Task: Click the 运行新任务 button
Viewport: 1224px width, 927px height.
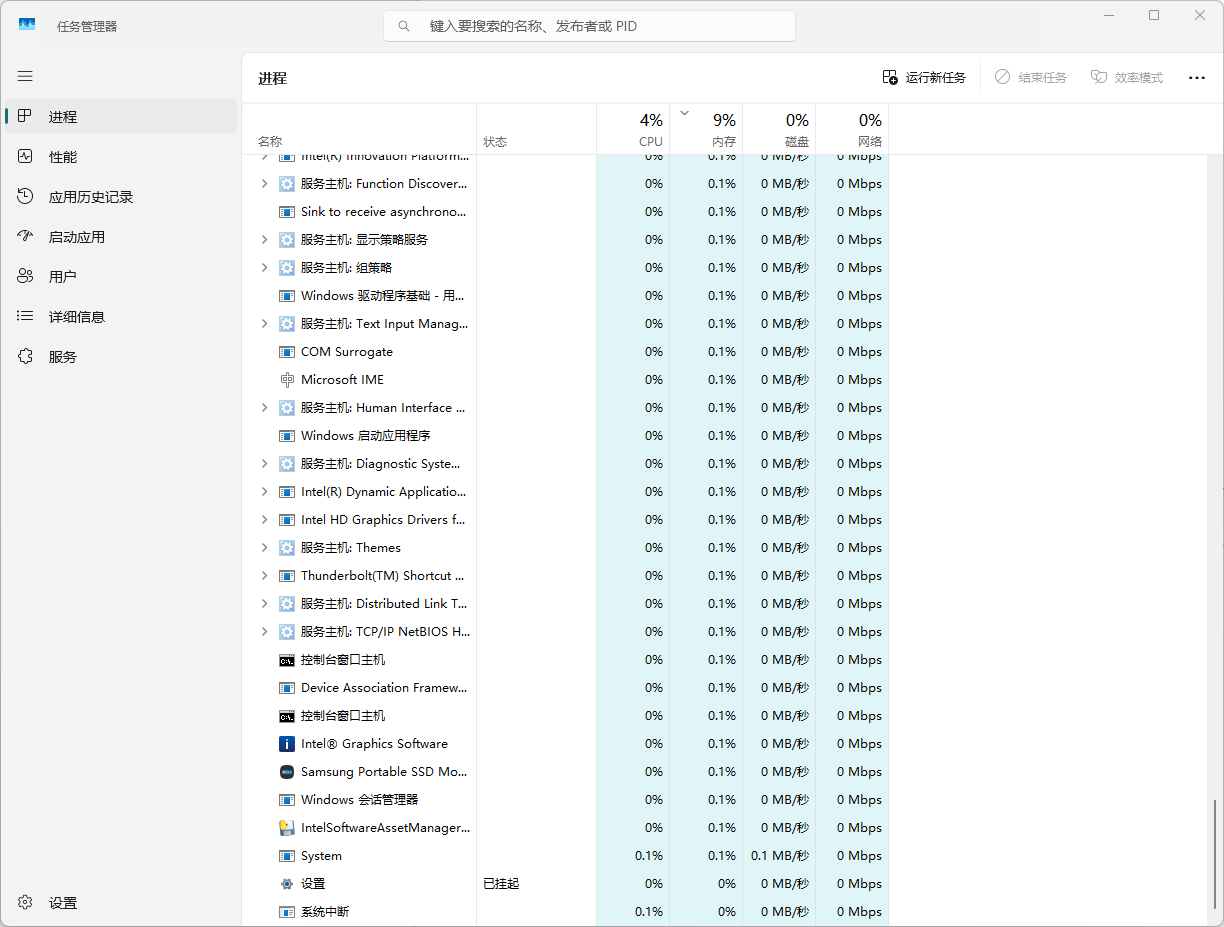Action: [924, 78]
